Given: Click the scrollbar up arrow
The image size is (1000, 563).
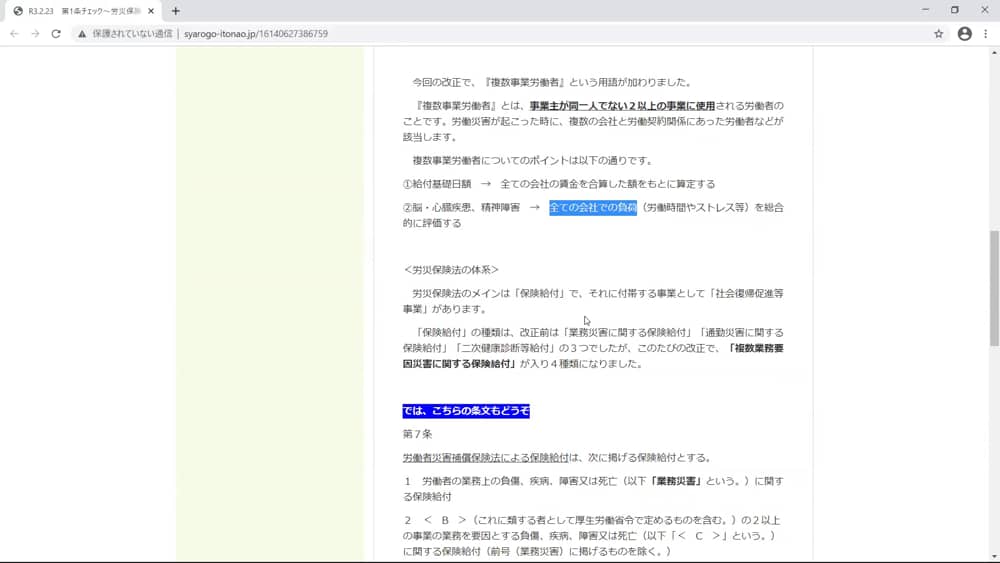Looking at the screenshot, I should (x=994, y=53).
